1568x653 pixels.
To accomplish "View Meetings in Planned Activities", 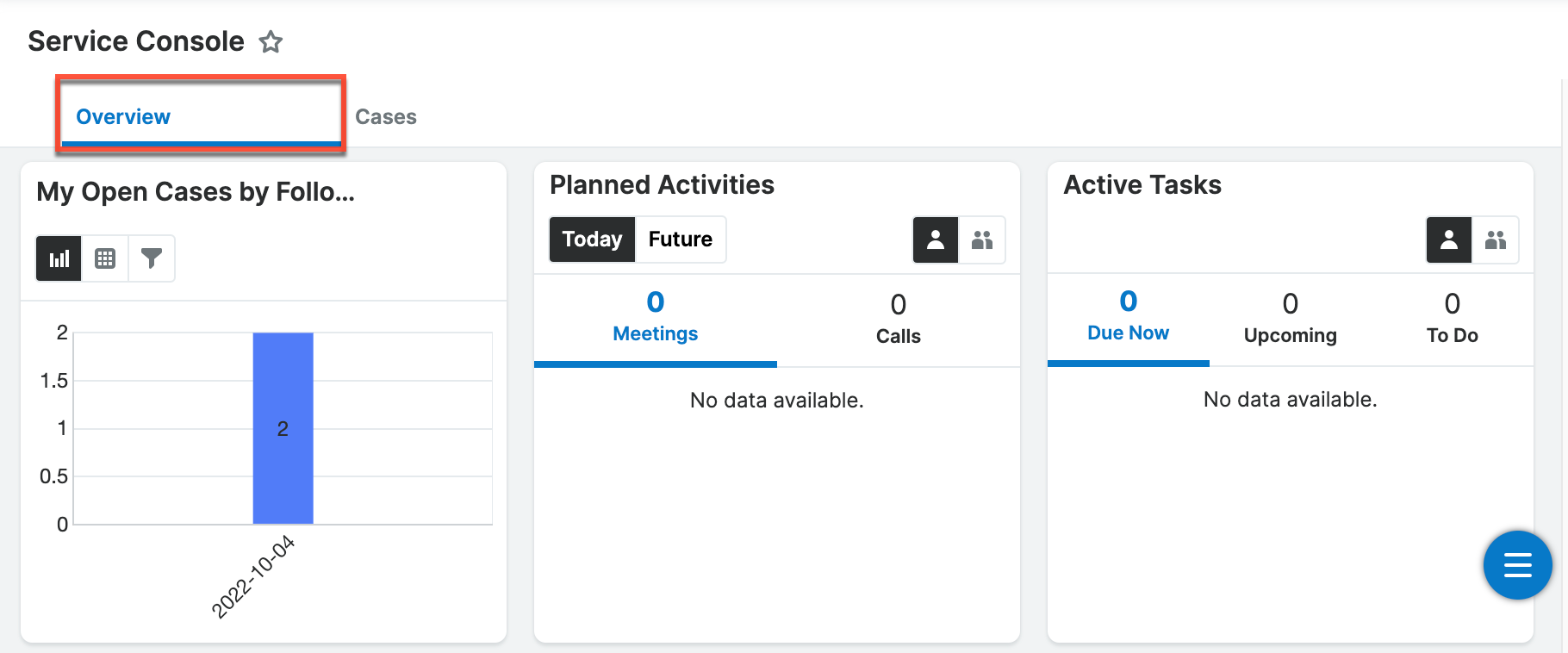I will tap(655, 319).
